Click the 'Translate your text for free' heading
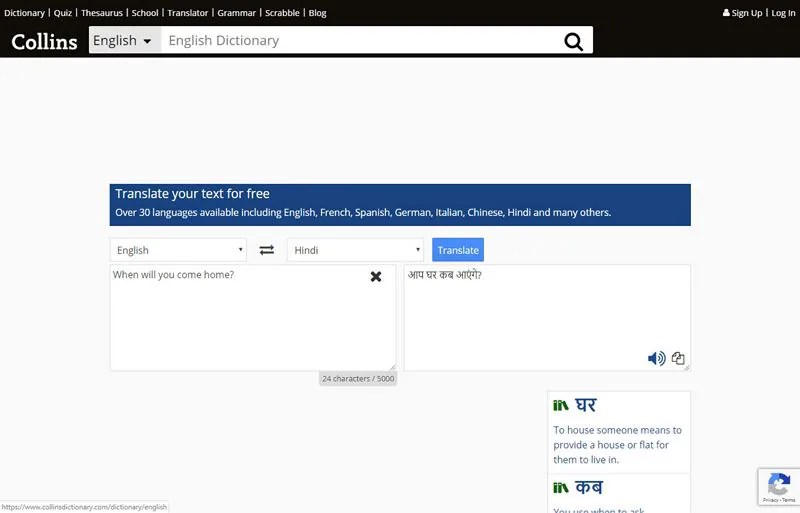Image resolution: width=800 pixels, height=513 pixels. click(x=192, y=193)
